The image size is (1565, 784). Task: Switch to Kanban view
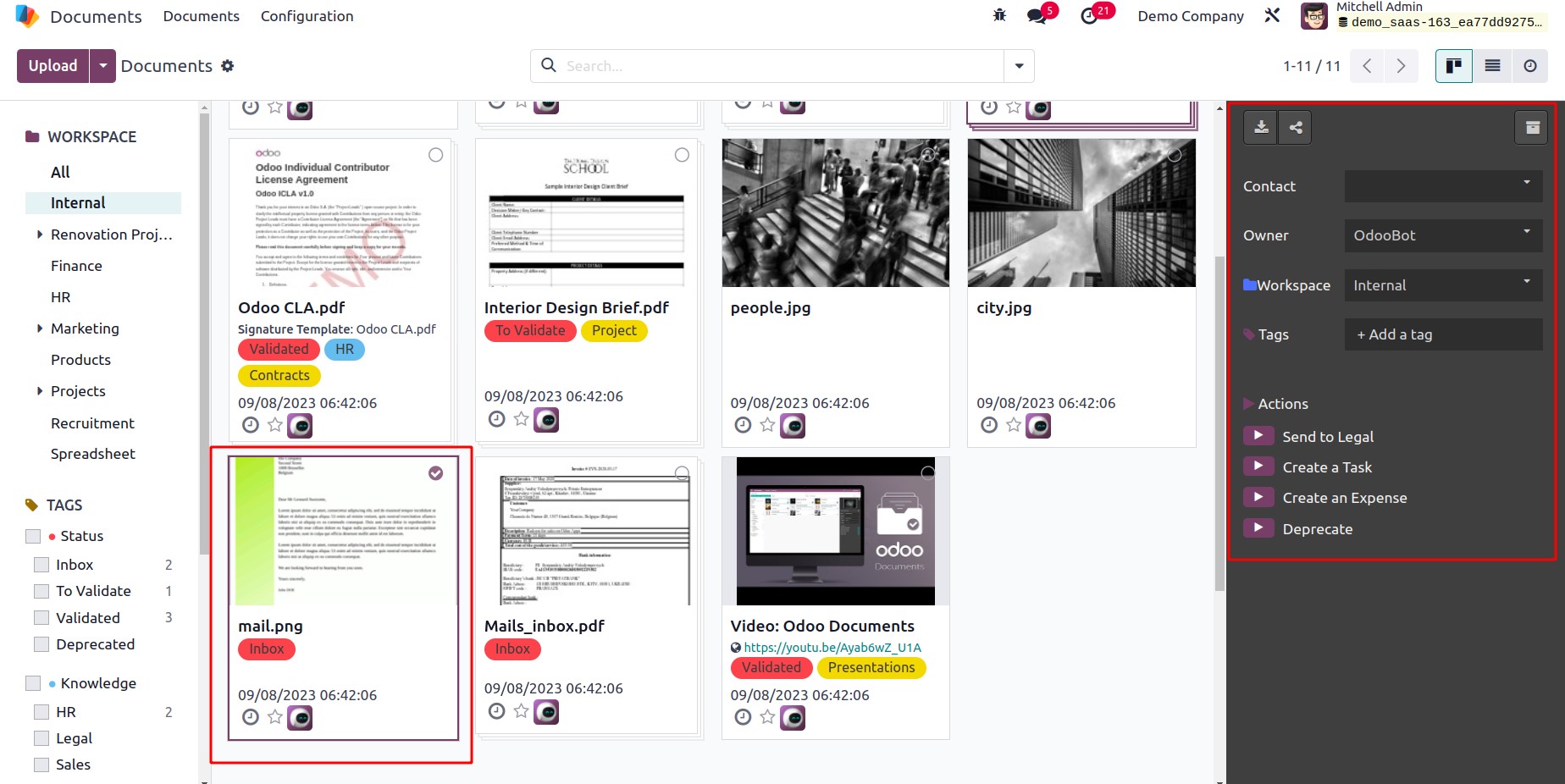(x=1454, y=66)
